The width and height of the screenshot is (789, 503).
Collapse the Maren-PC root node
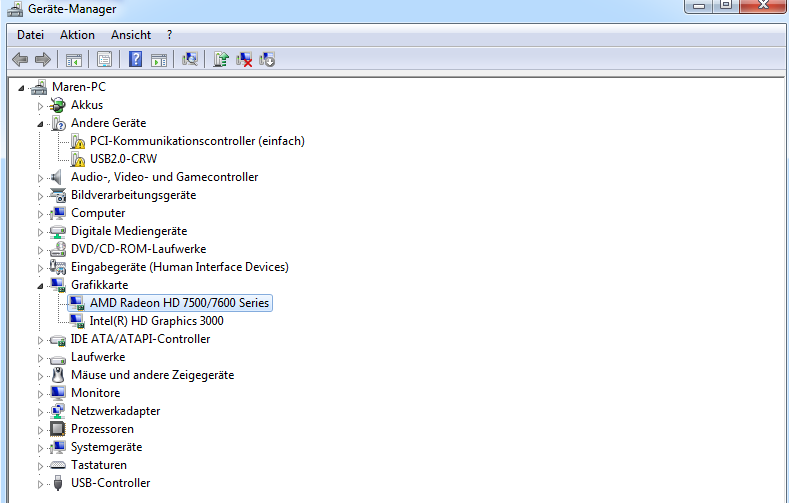pos(21,89)
